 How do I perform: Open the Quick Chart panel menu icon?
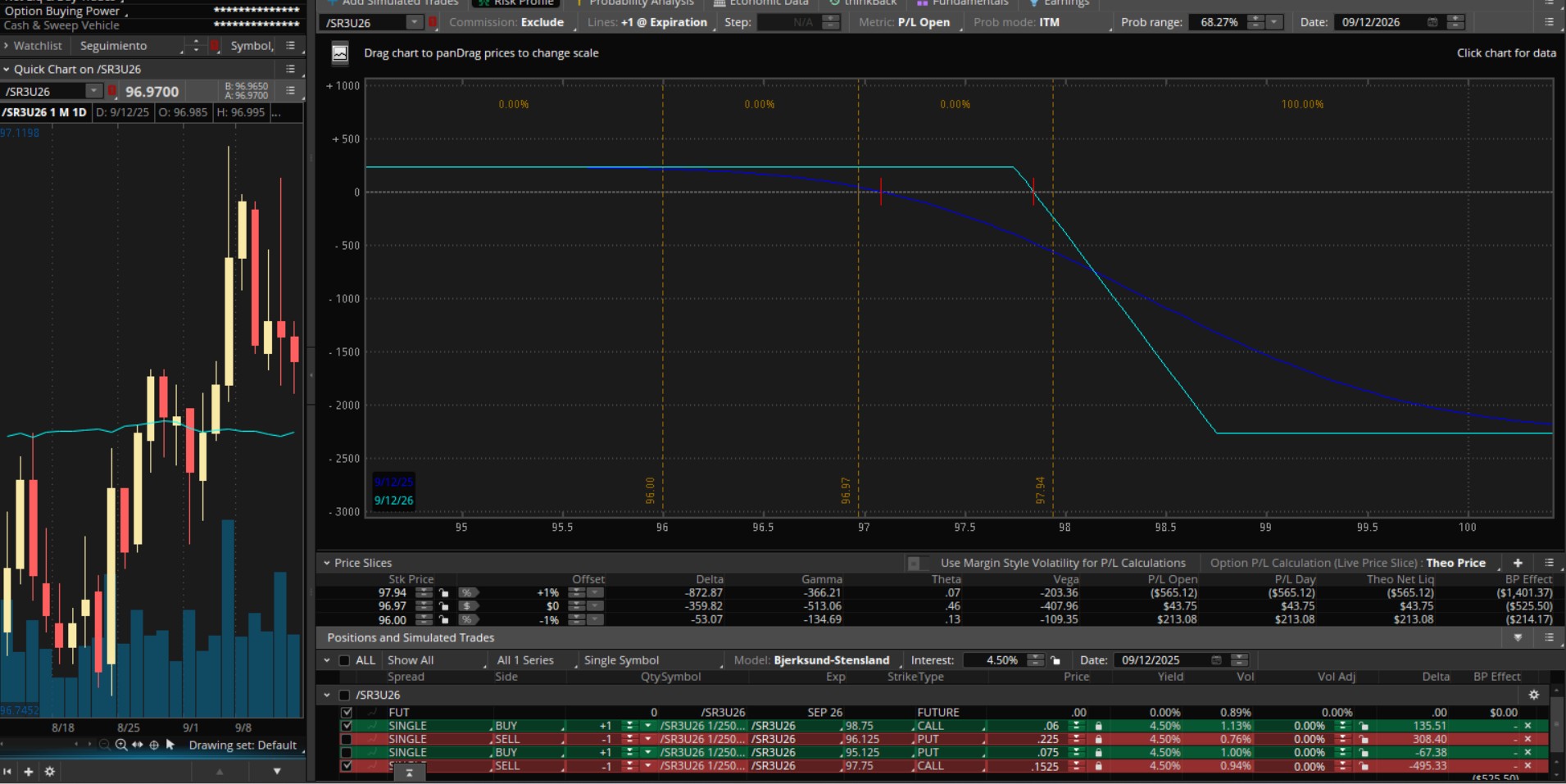pyautogui.click(x=290, y=70)
